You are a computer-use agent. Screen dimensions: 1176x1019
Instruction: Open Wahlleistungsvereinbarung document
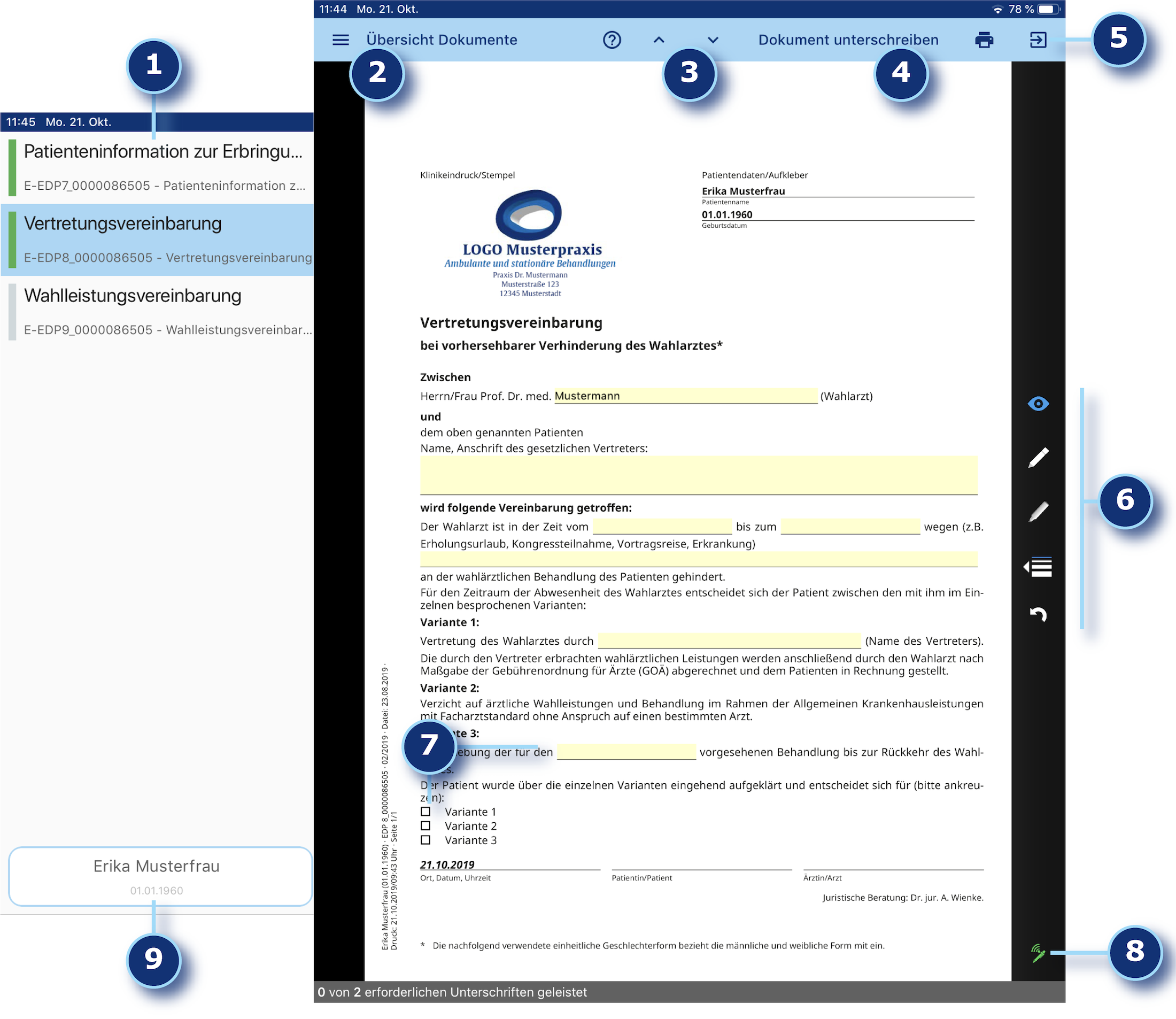click(x=157, y=312)
